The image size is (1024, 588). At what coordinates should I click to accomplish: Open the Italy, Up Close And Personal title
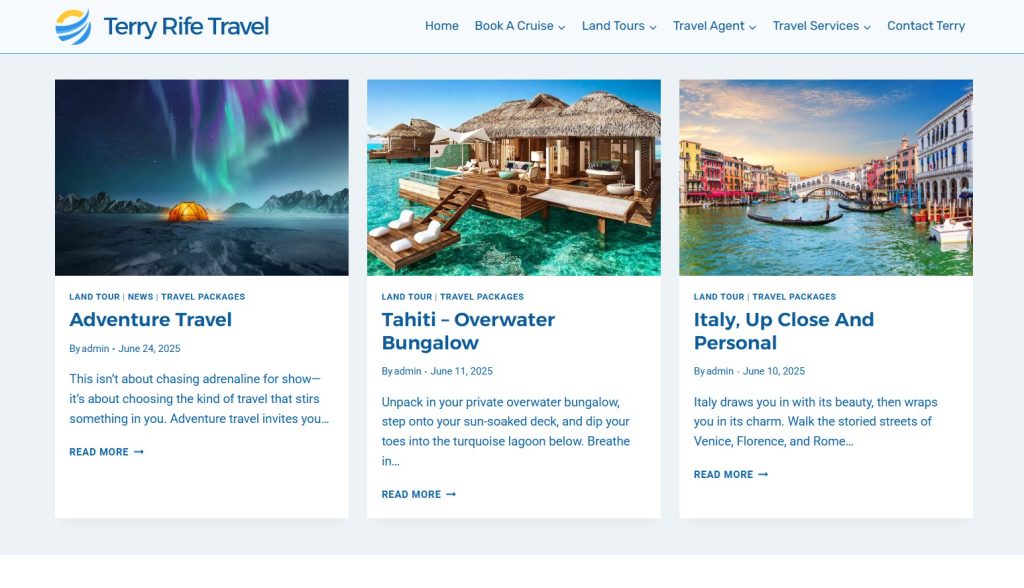point(784,331)
